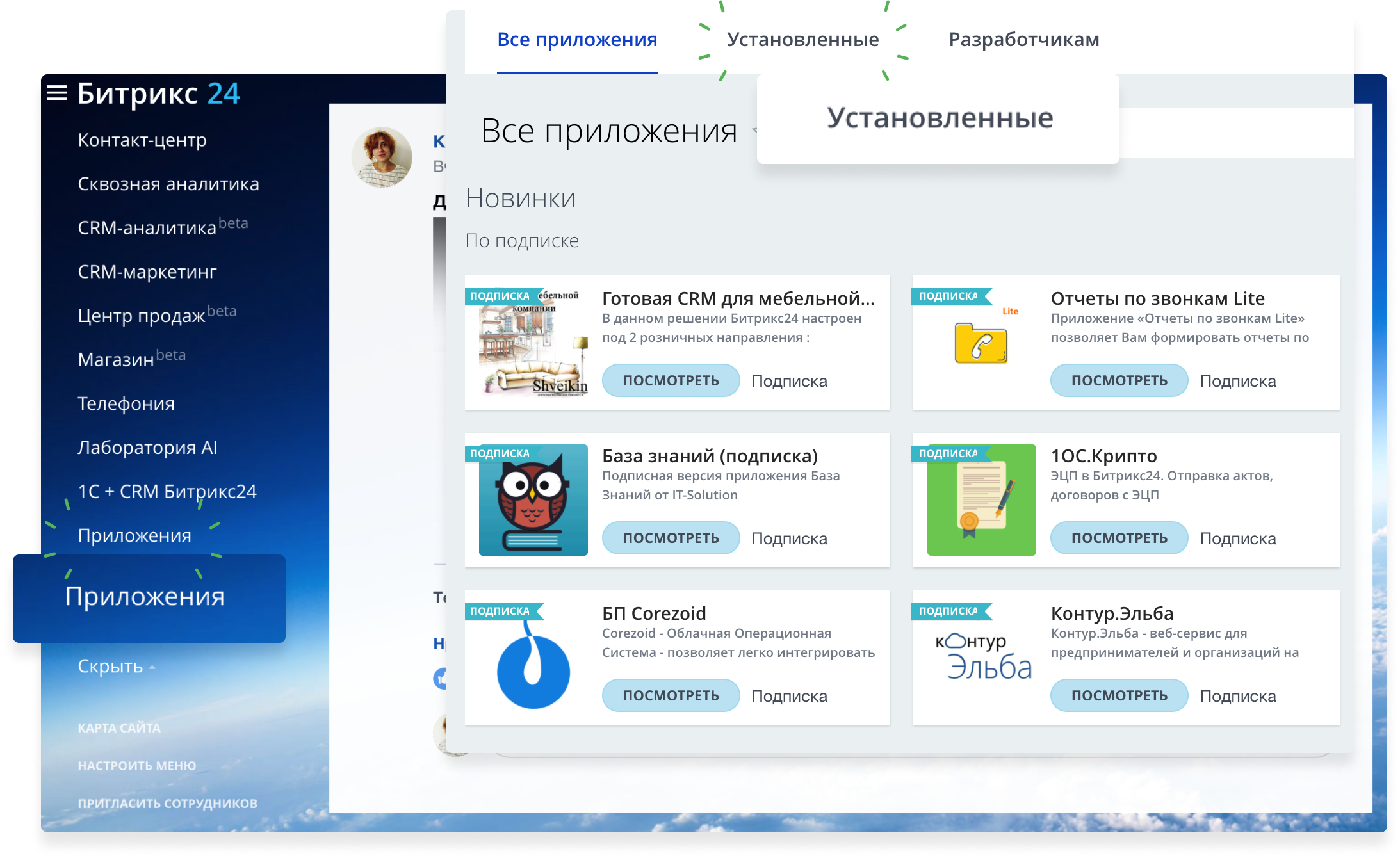Click ПОСМОТРЕТЬ for Отчеты по звонкам Lite

click(1119, 380)
